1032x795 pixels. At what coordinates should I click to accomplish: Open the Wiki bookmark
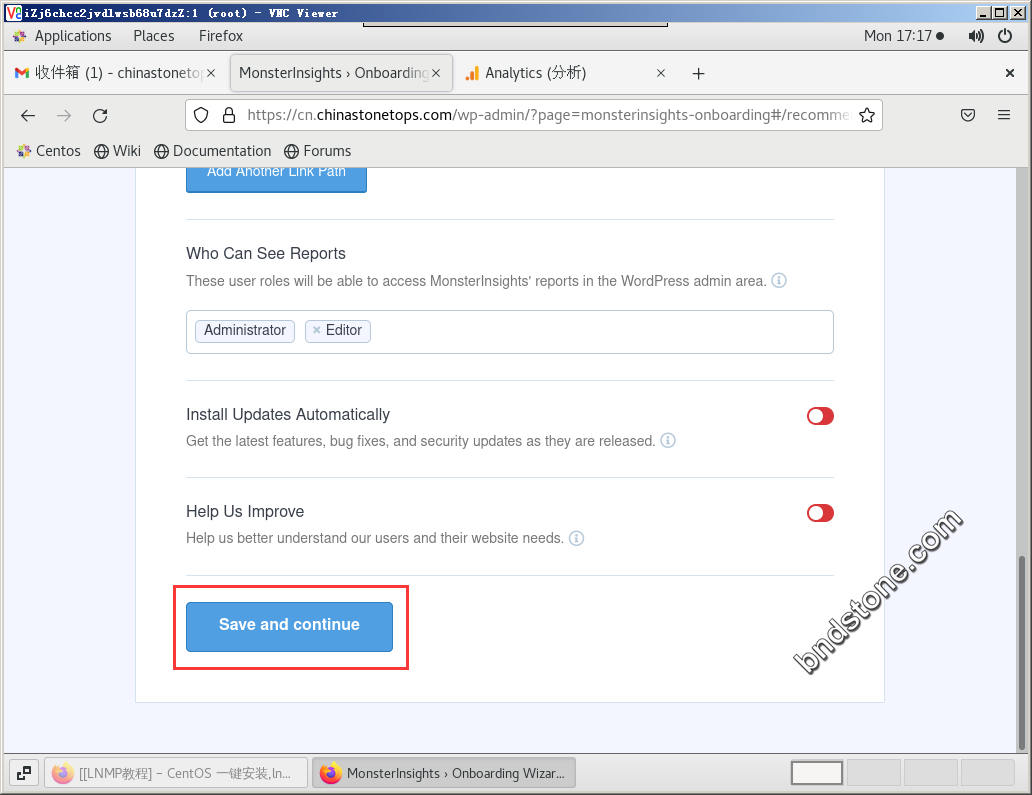coord(117,151)
